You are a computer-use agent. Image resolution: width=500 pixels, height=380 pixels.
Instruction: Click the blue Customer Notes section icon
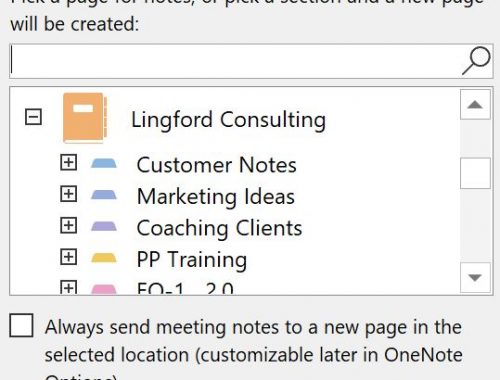pyautogui.click(x=104, y=163)
